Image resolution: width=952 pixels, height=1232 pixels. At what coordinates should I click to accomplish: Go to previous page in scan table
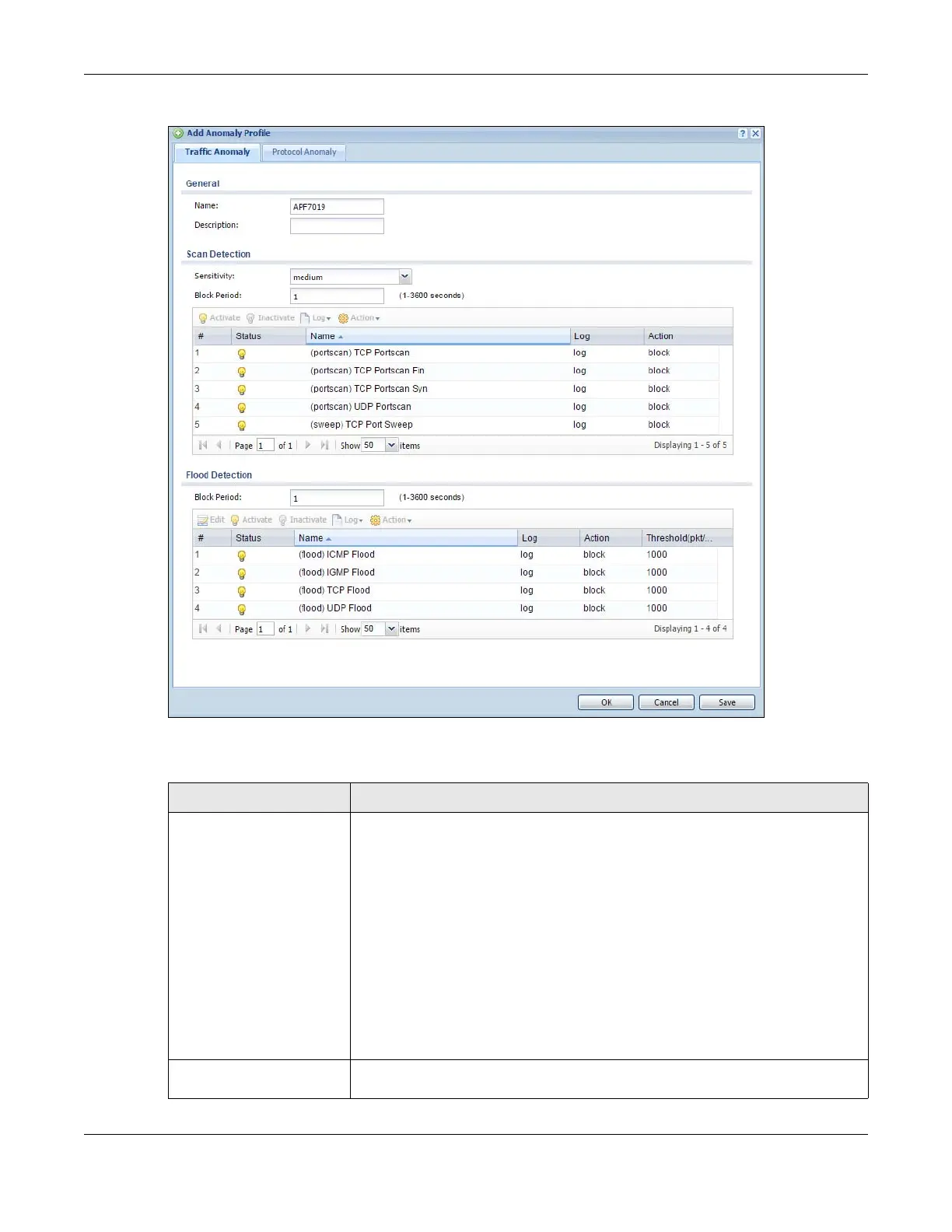tap(219, 446)
